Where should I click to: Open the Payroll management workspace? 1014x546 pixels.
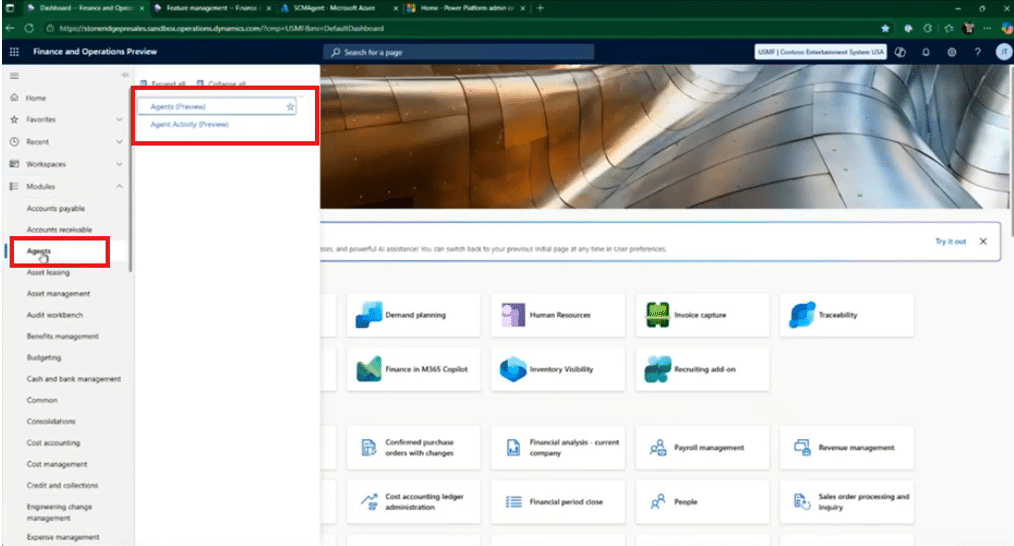(702, 448)
